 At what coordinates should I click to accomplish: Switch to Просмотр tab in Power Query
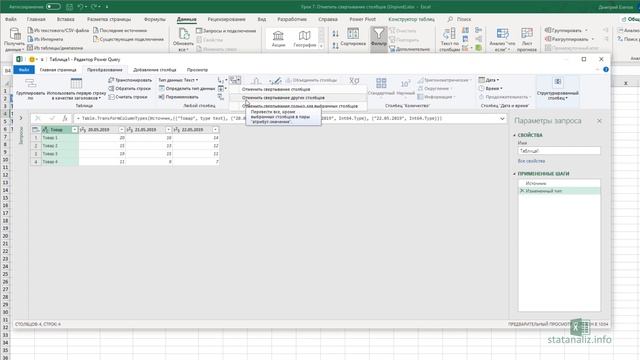tap(197, 70)
